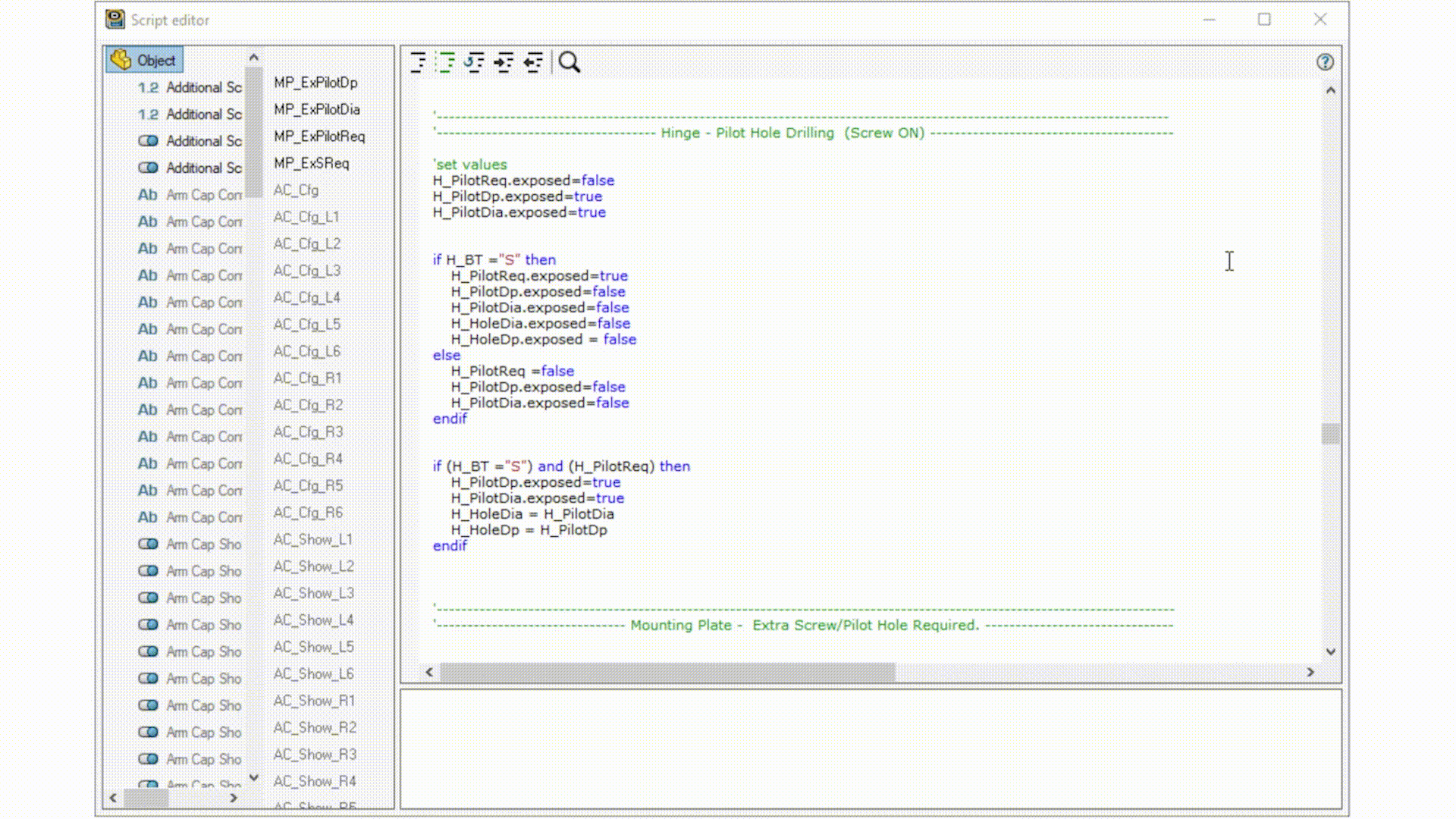Click the code editor horizontal scroll-left arrow
This screenshot has width=1456, height=819.
click(x=430, y=672)
